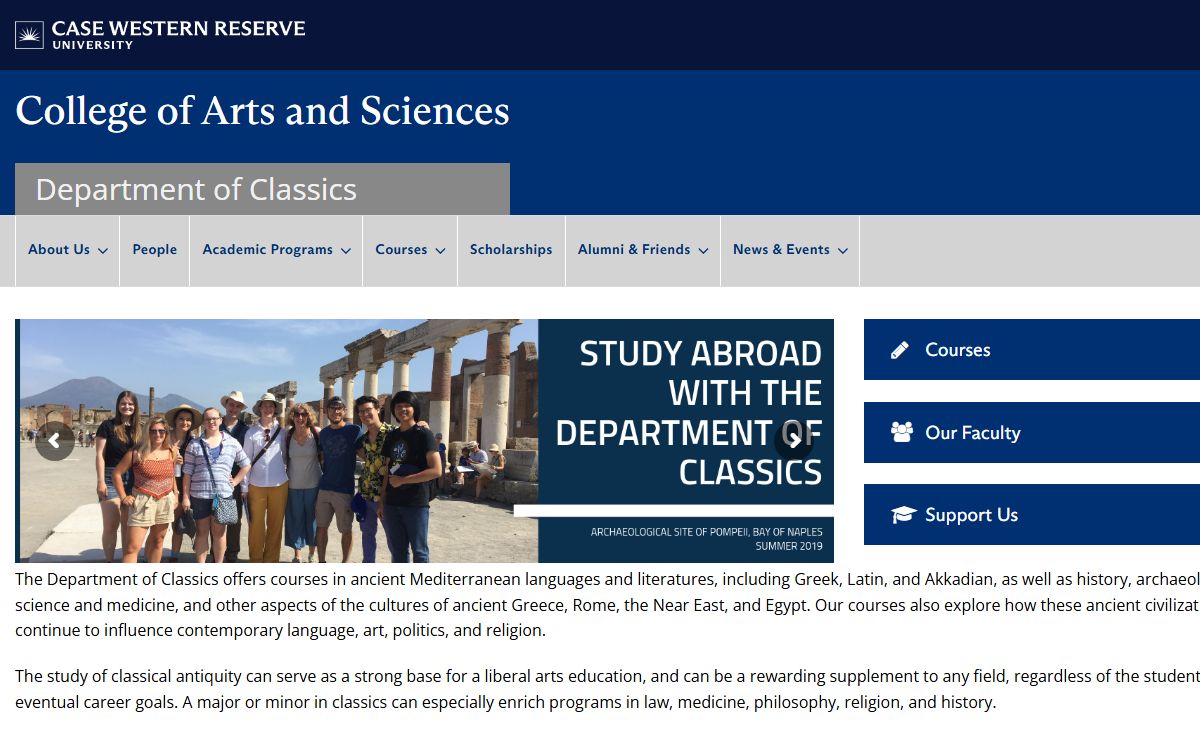The image size is (1200, 740).
Task: Click the Case Western Reserve University wordmark
Action: tap(179, 34)
